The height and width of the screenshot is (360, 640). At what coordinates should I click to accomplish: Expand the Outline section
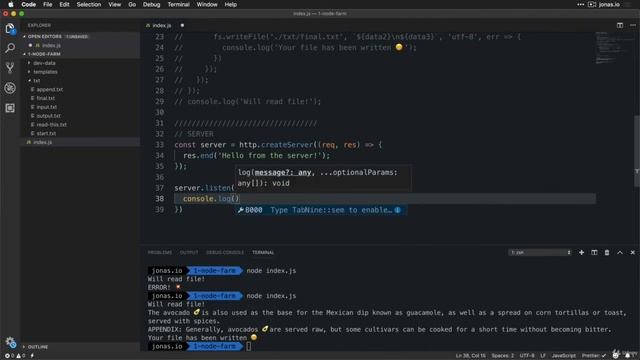tap(38, 347)
